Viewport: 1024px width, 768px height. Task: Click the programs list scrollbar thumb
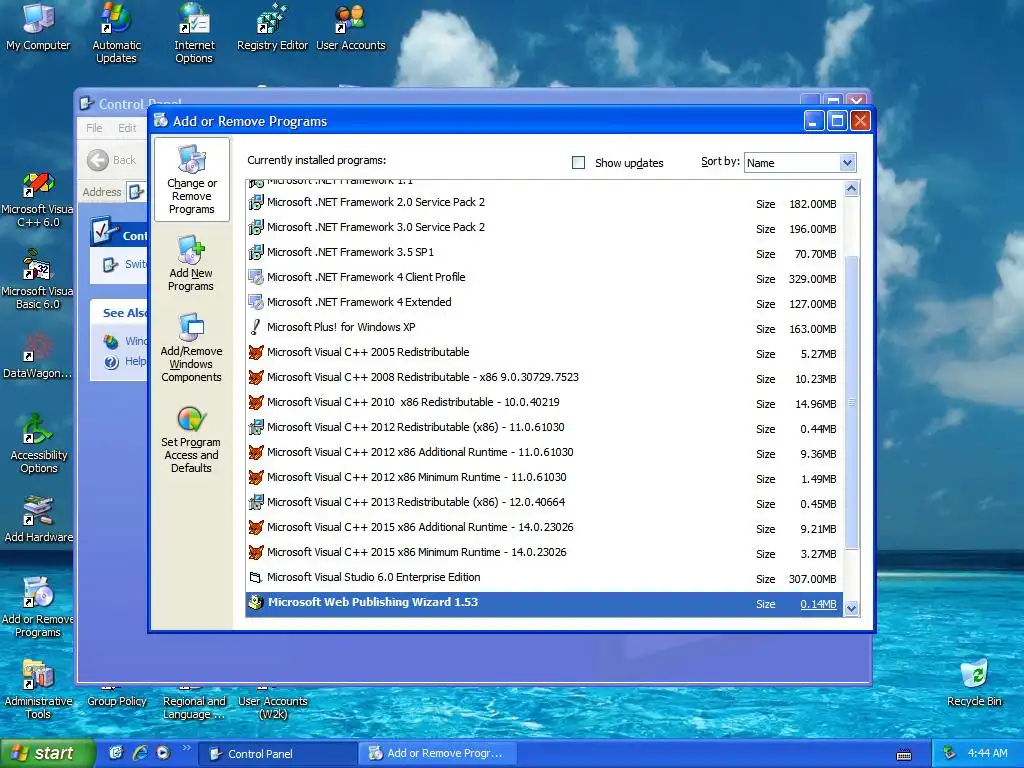click(x=851, y=402)
